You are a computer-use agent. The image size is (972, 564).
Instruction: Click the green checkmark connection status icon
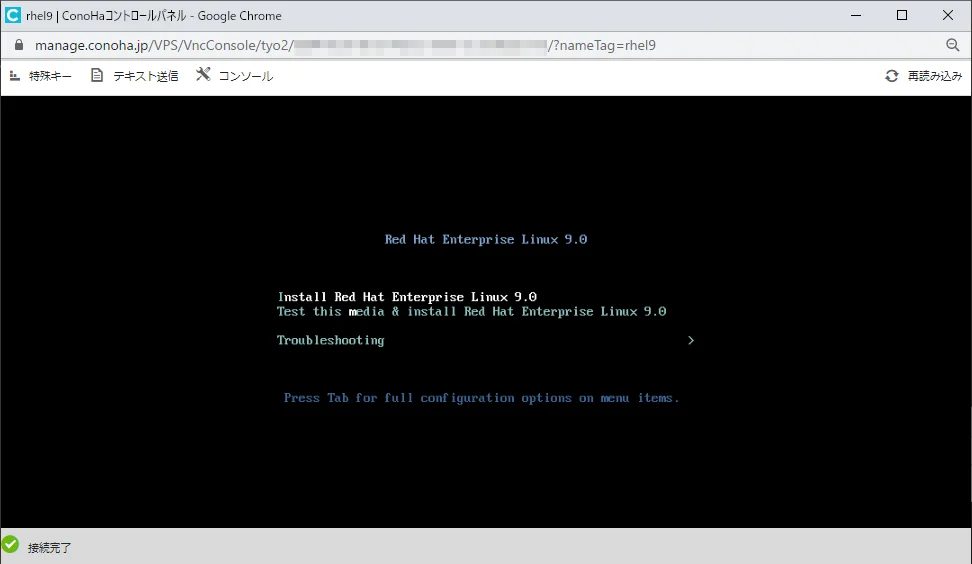tap(11, 545)
